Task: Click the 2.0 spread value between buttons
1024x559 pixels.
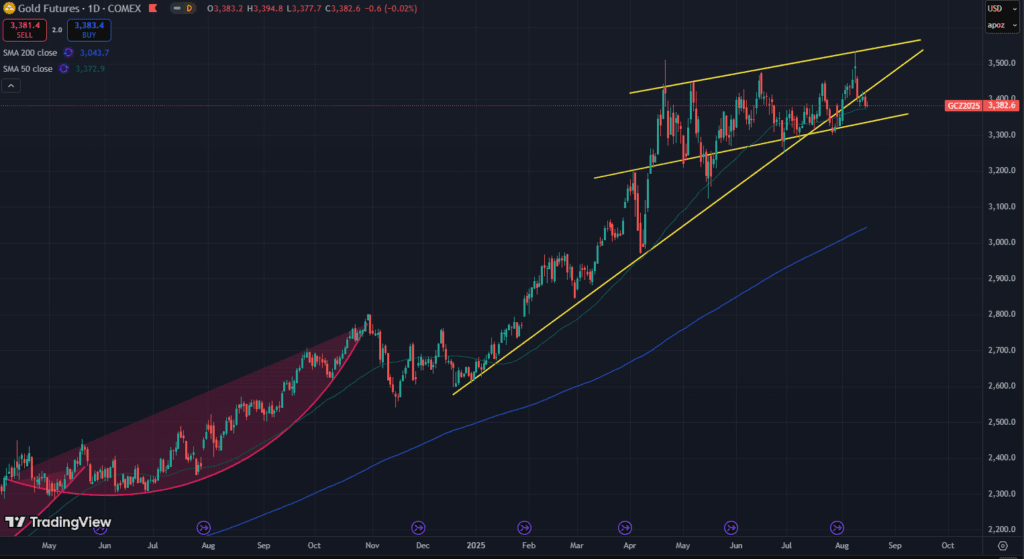Action: point(56,30)
